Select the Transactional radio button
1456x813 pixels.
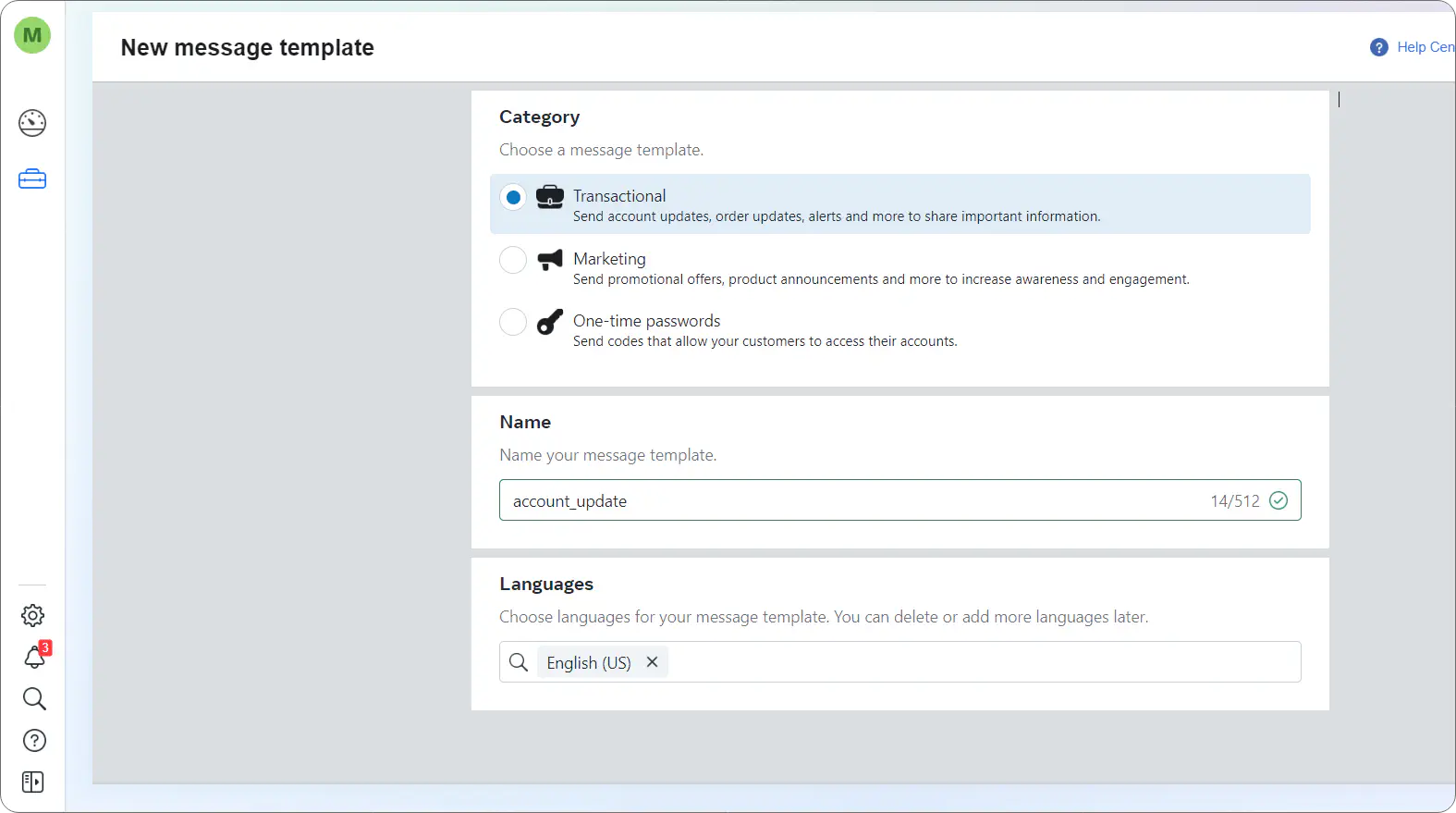[513, 197]
